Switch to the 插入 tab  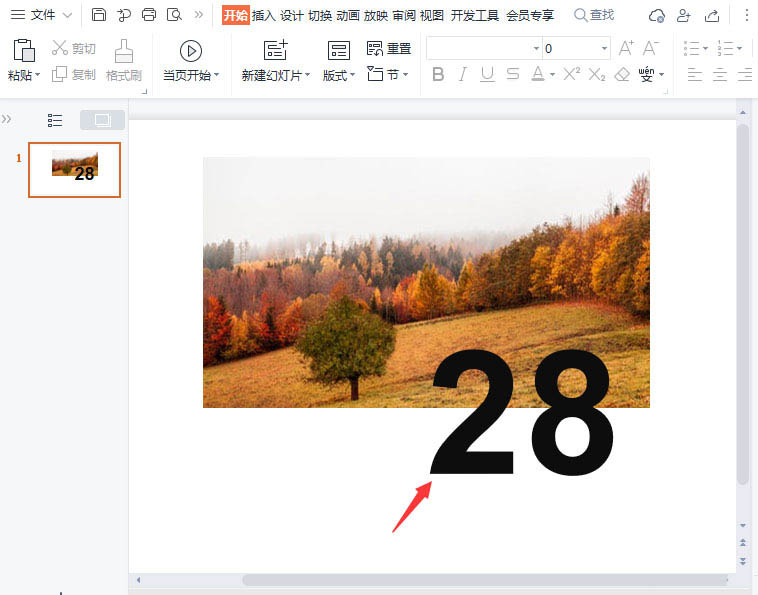pyautogui.click(x=264, y=15)
